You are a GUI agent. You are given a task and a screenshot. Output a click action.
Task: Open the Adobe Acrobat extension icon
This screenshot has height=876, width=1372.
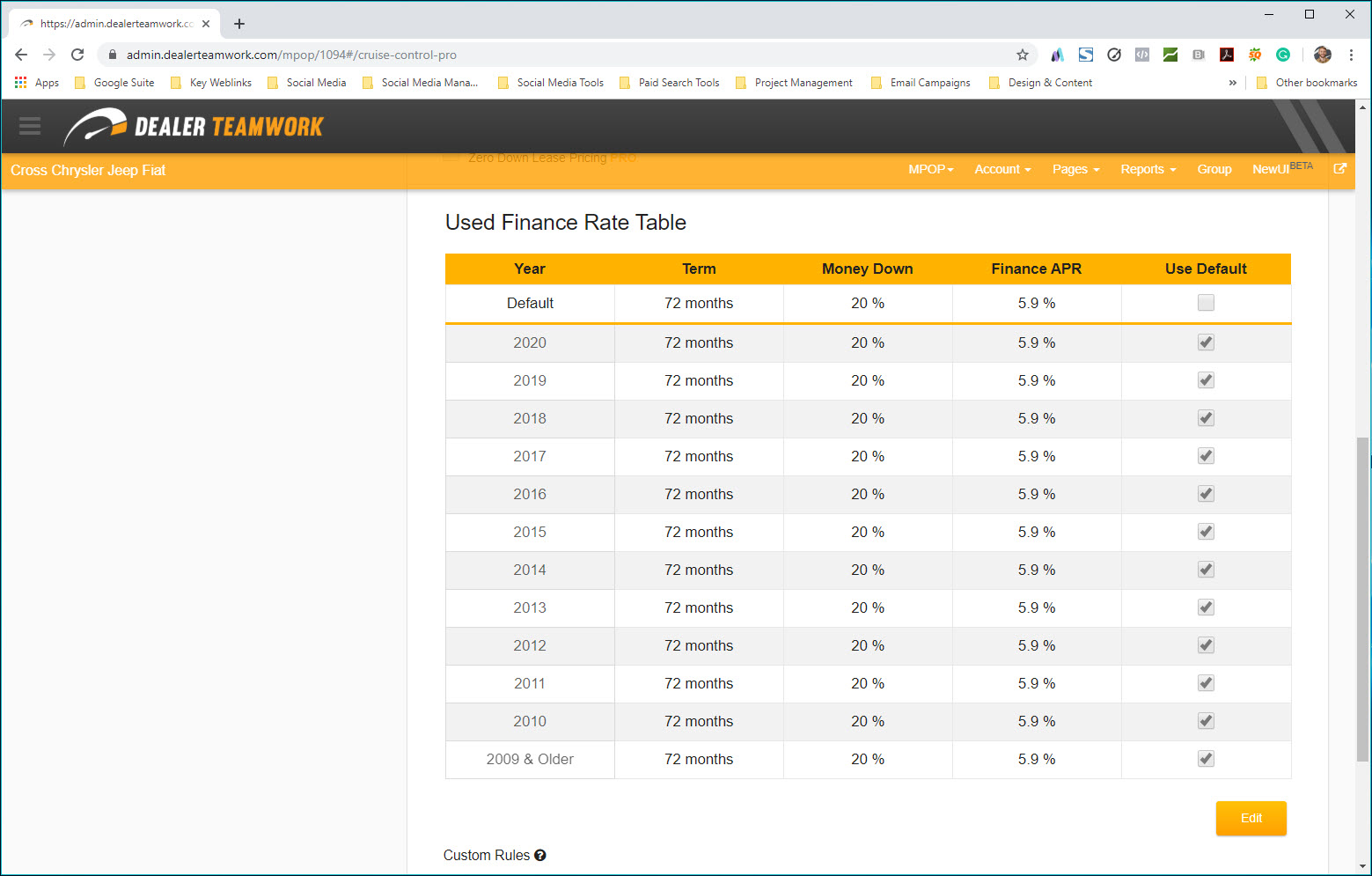point(1227,55)
